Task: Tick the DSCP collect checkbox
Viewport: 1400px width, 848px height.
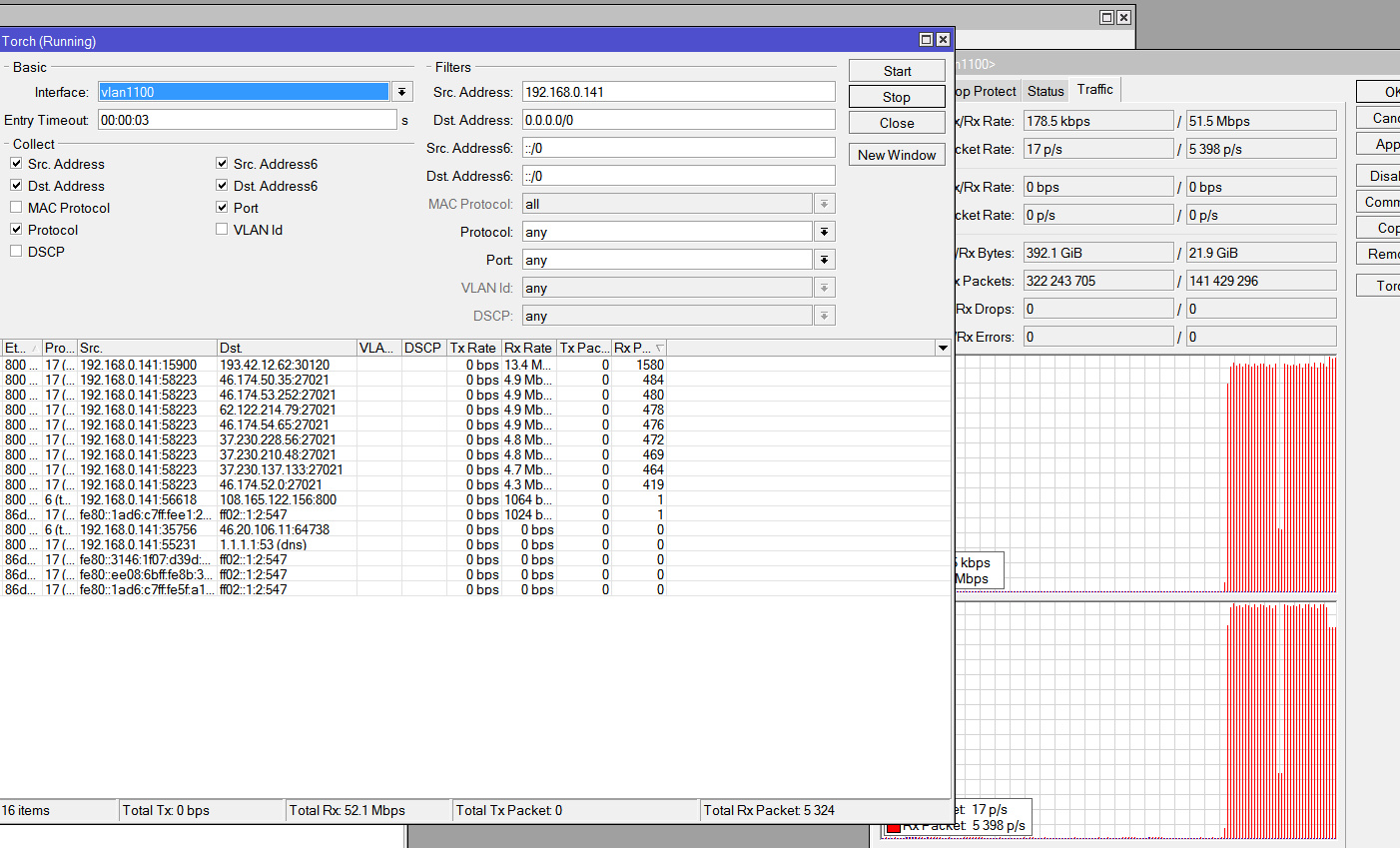Action: (x=16, y=252)
